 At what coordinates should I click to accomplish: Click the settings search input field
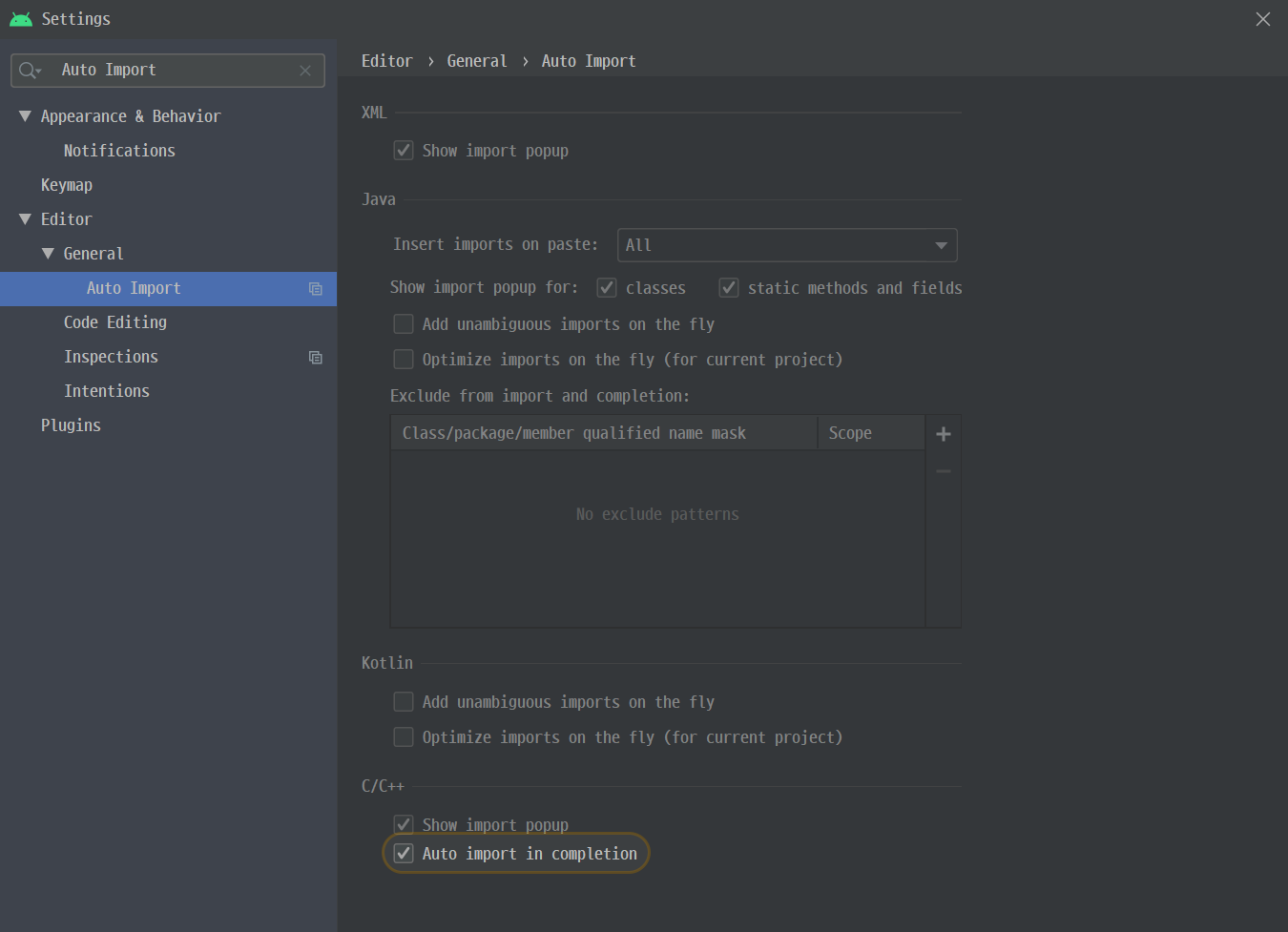[x=168, y=71]
